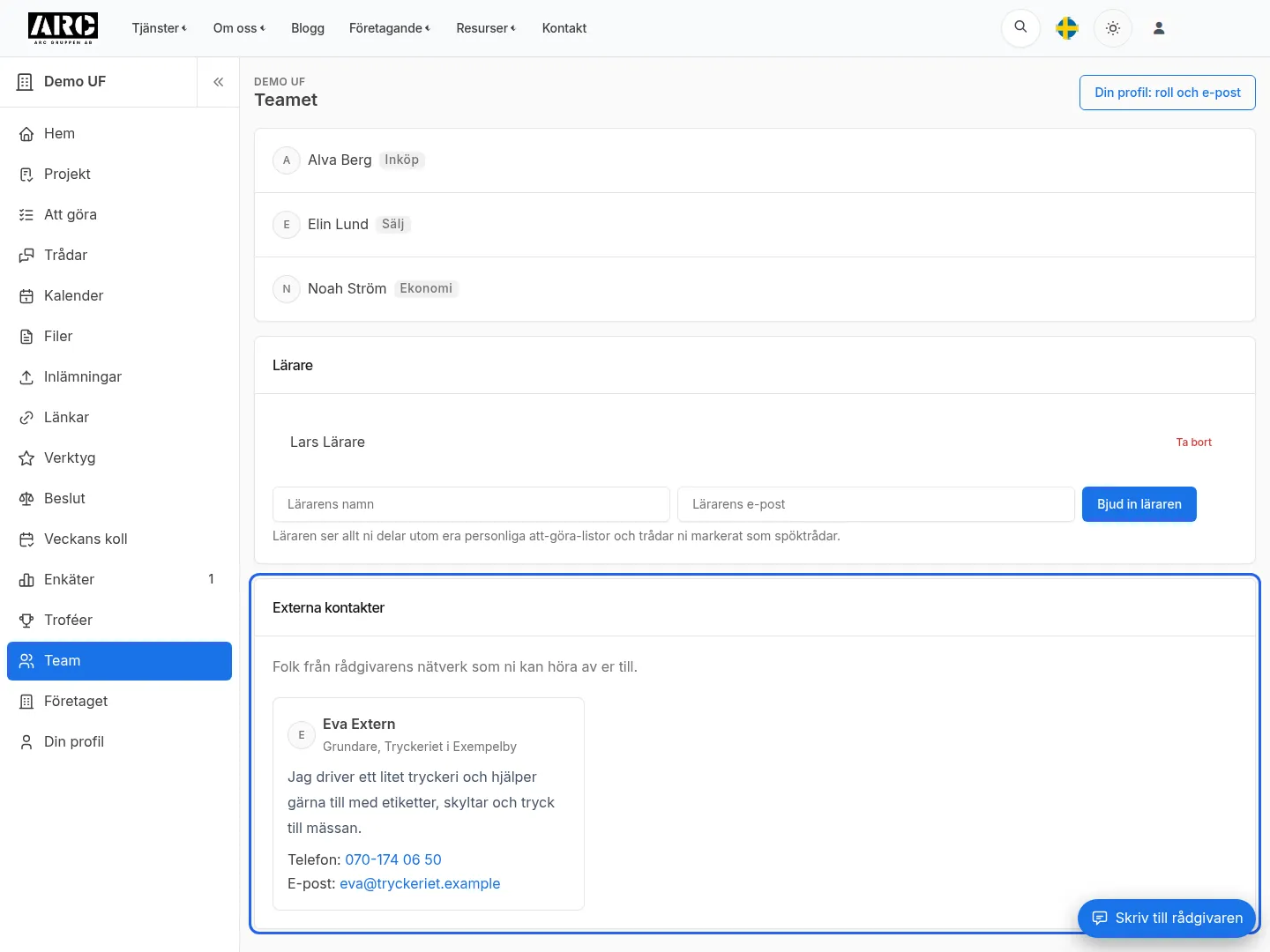The height and width of the screenshot is (952, 1270).
Task: Click the Blogg menu item
Action: (x=308, y=28)
